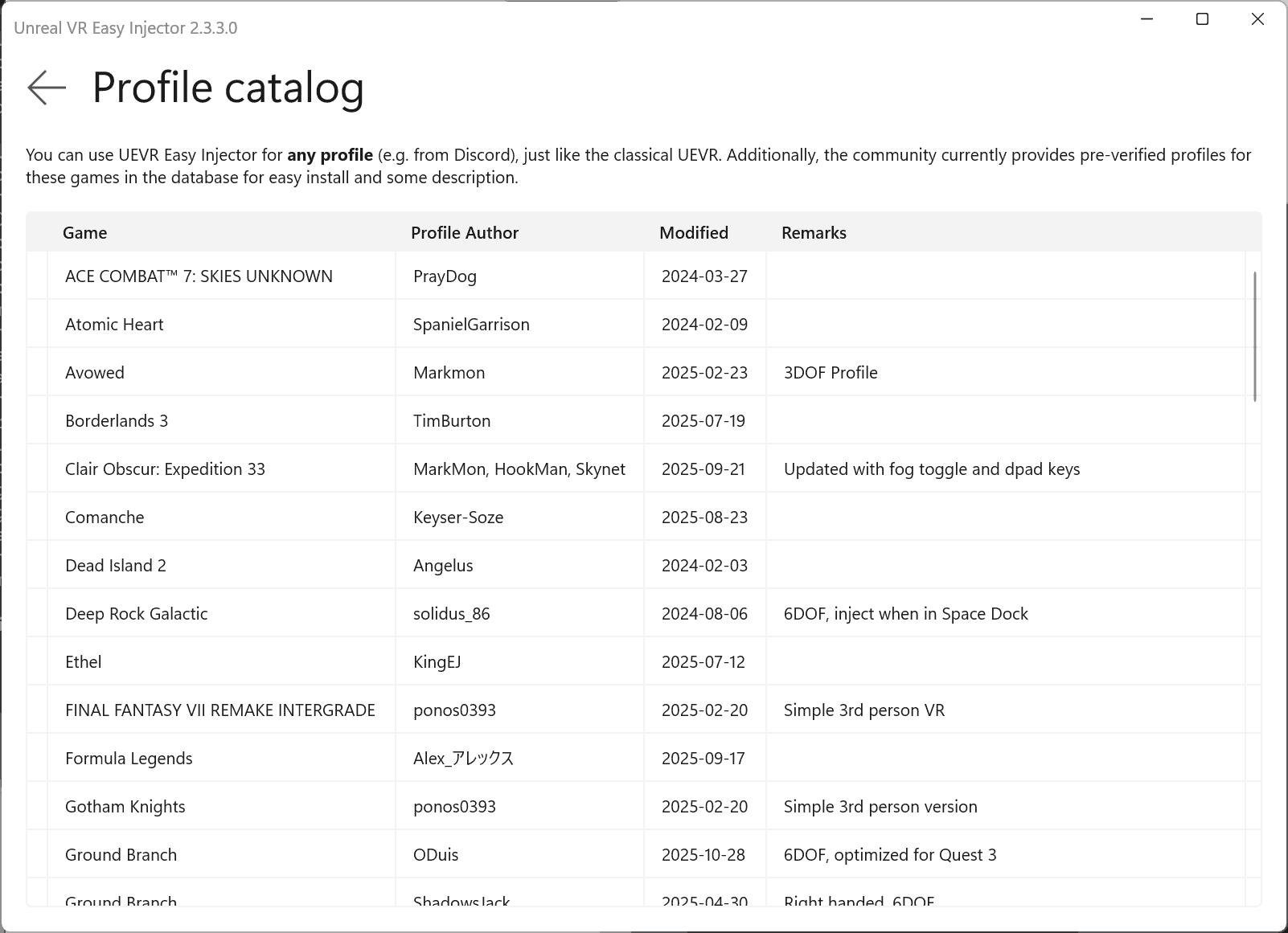Screen dimensions: 1288x933
Task: Click the Ethel profile row
Action: click(322, 661)
